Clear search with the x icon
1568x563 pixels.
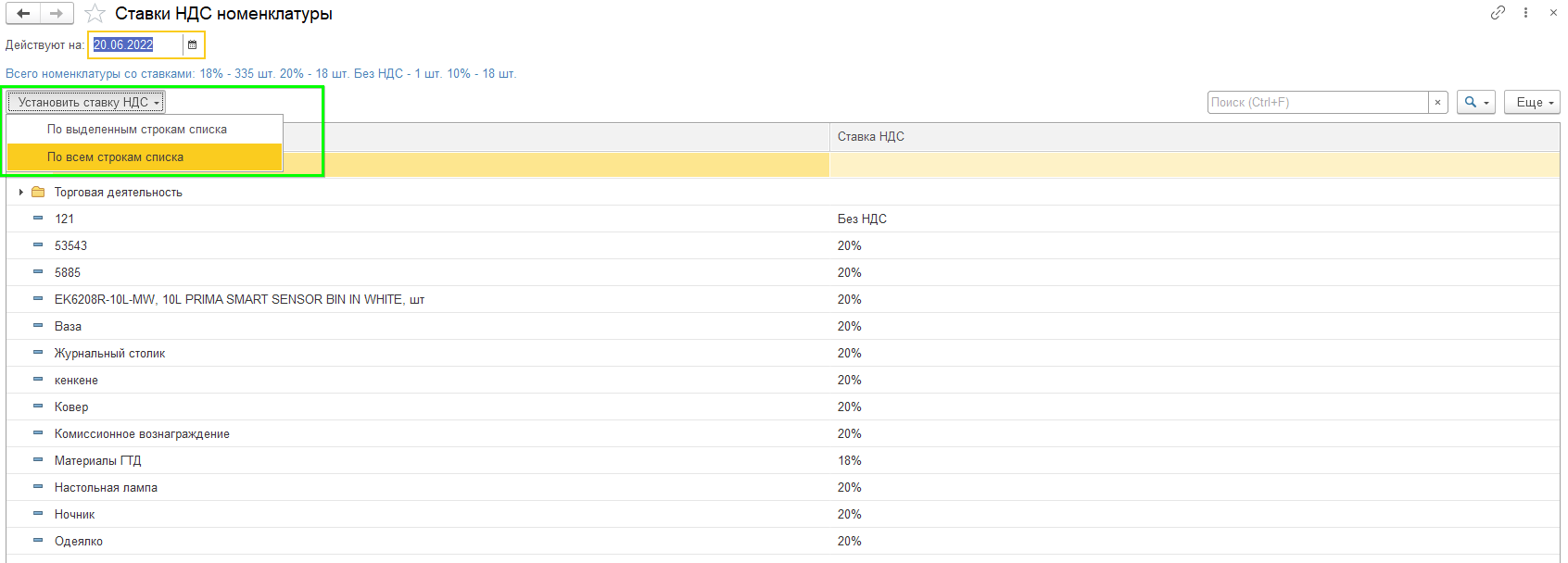click(1437, 103)
